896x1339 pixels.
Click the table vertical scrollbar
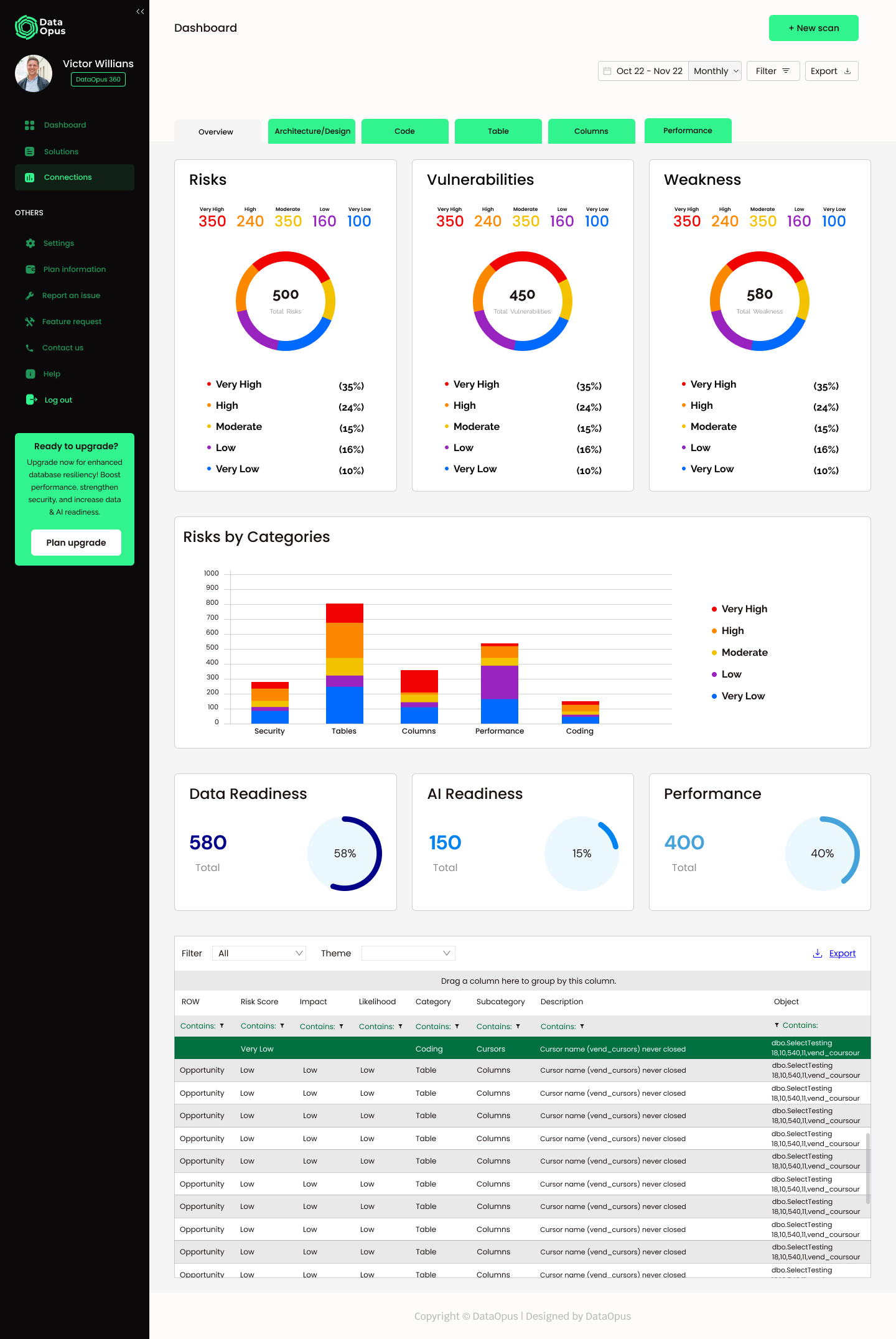[x=868, y=1169]
